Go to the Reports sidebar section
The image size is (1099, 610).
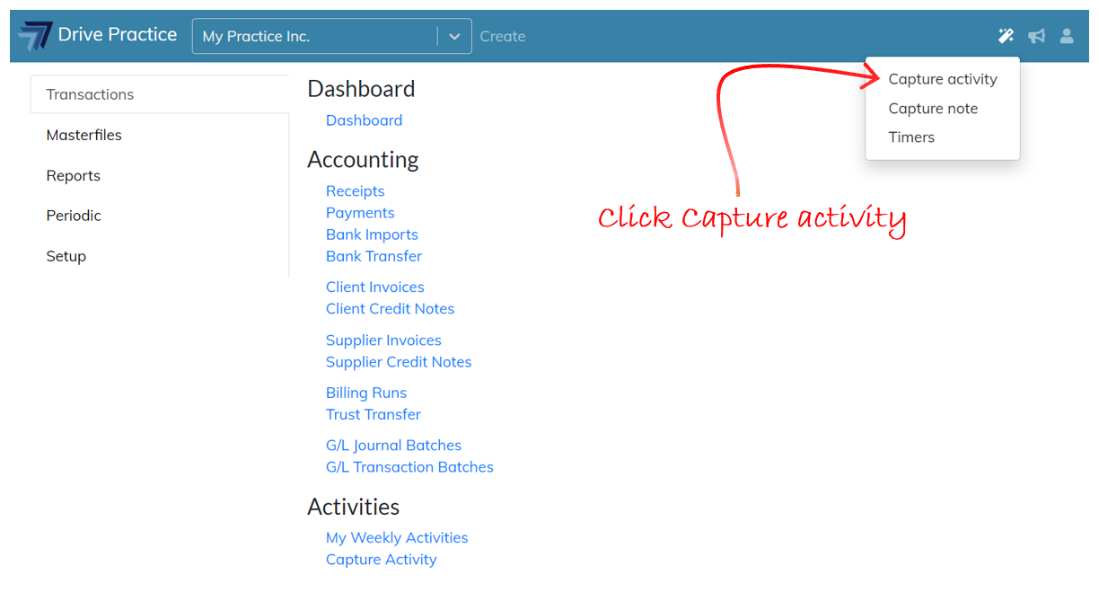73,175
